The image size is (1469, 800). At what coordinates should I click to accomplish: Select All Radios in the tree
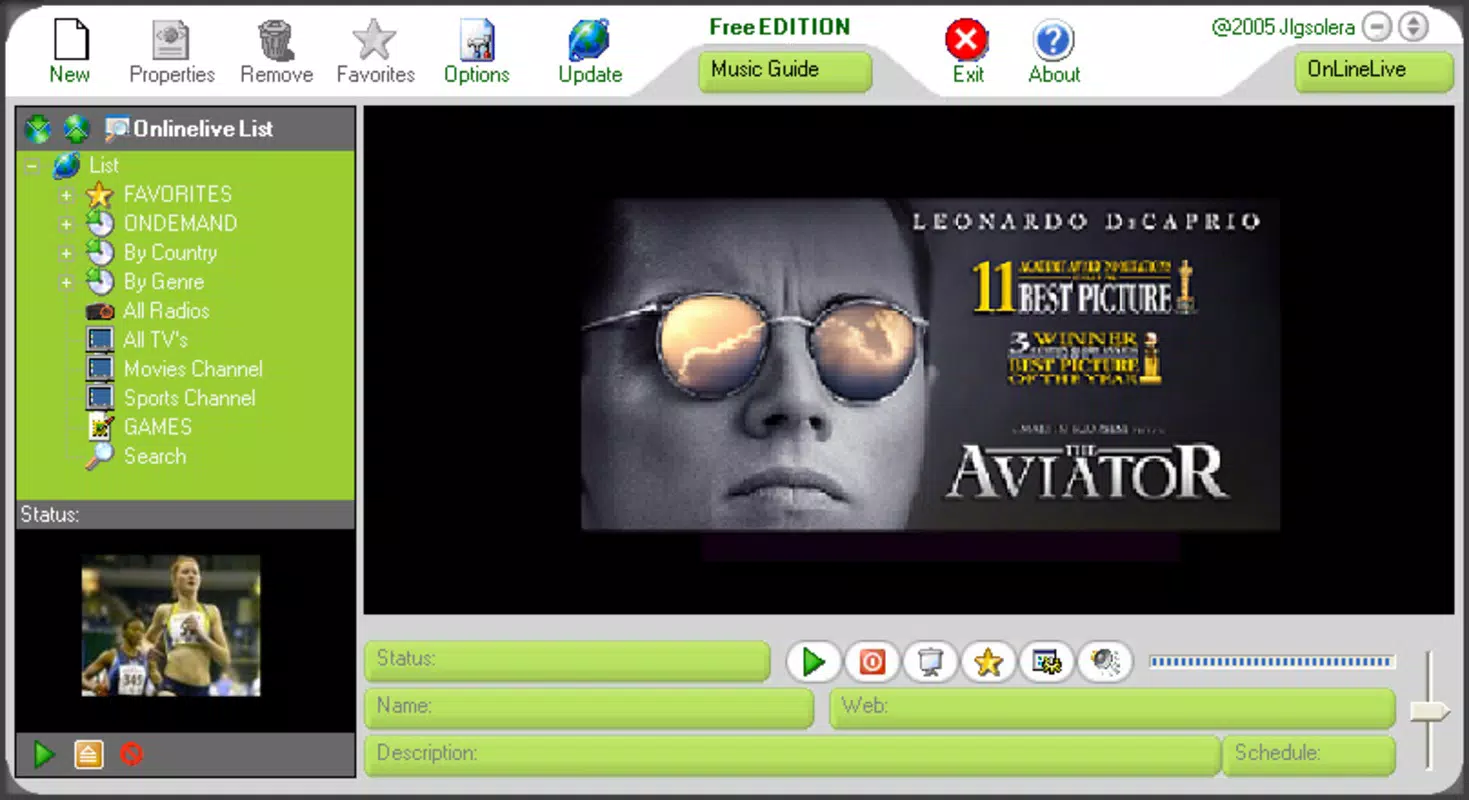tap(166, 310)
